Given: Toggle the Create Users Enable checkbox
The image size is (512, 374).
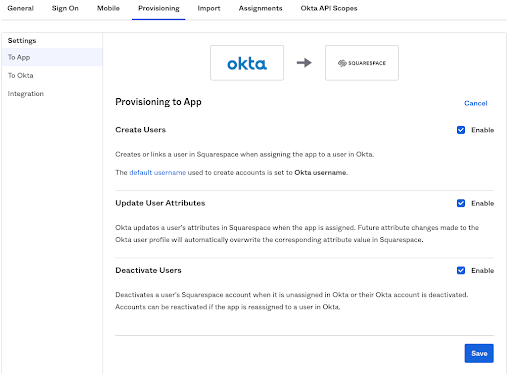Looking at the screenshot, I should click(461, 130).
